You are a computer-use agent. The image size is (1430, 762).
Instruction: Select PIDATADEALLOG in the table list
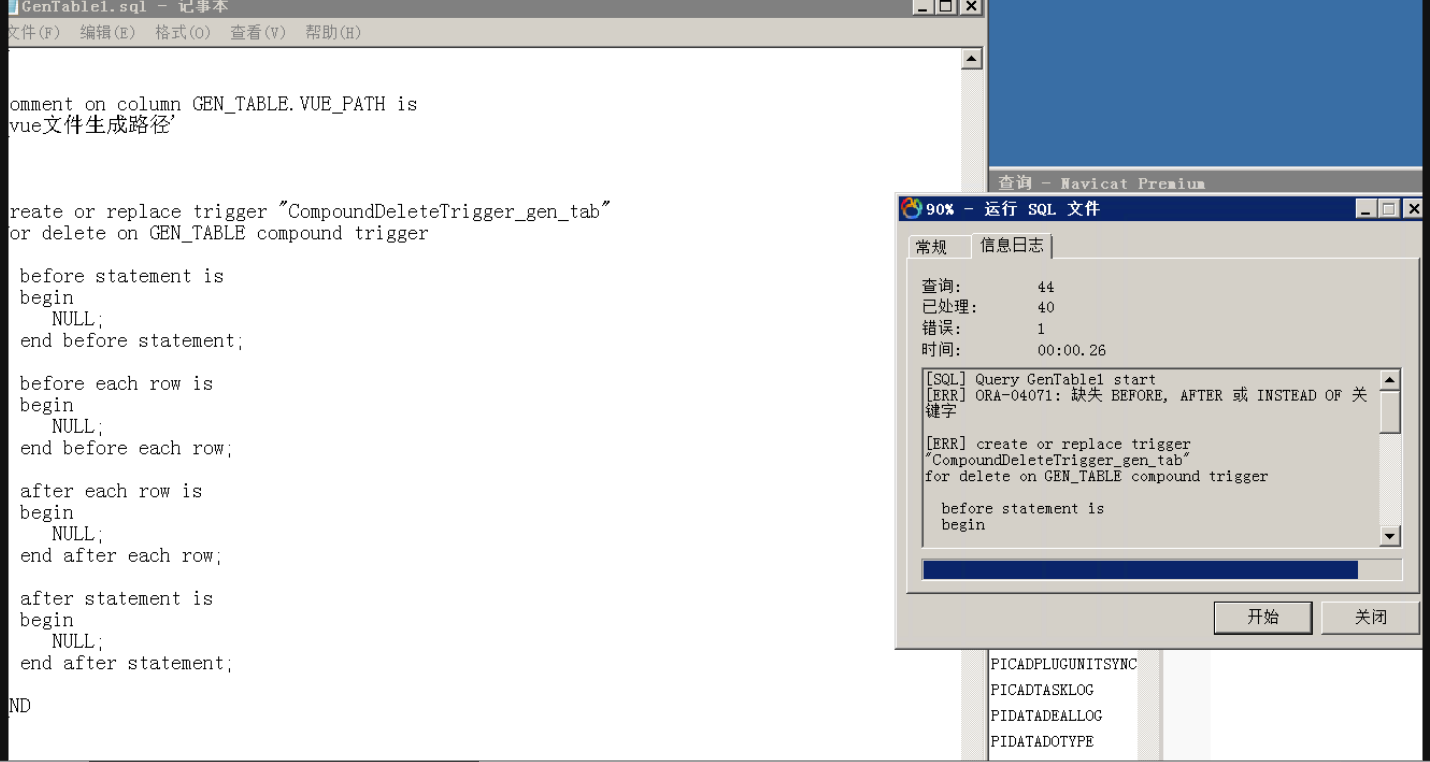1045,716
